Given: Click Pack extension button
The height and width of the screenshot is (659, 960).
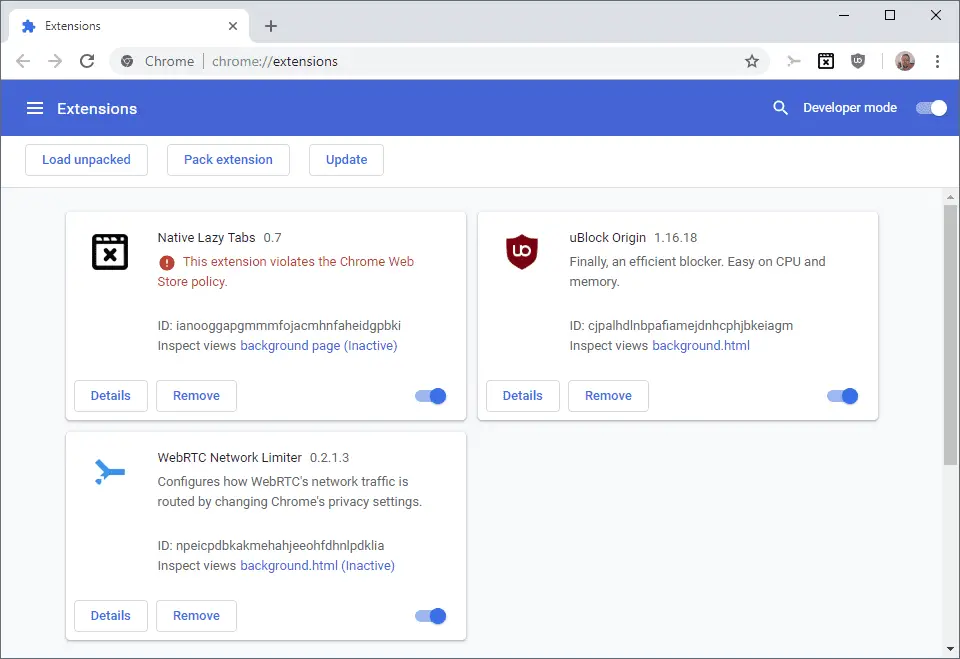Looking at the screenshot, I should [228, 160].
